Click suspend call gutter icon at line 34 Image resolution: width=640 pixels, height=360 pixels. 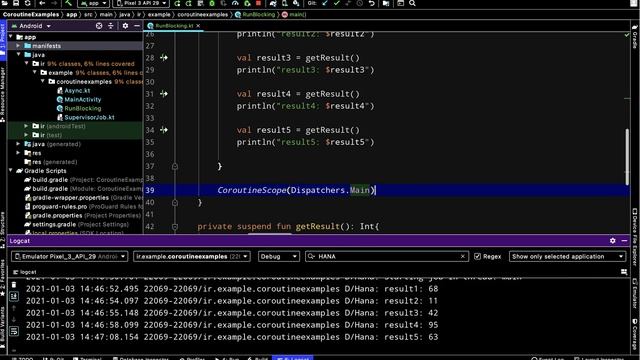[164, 130]
